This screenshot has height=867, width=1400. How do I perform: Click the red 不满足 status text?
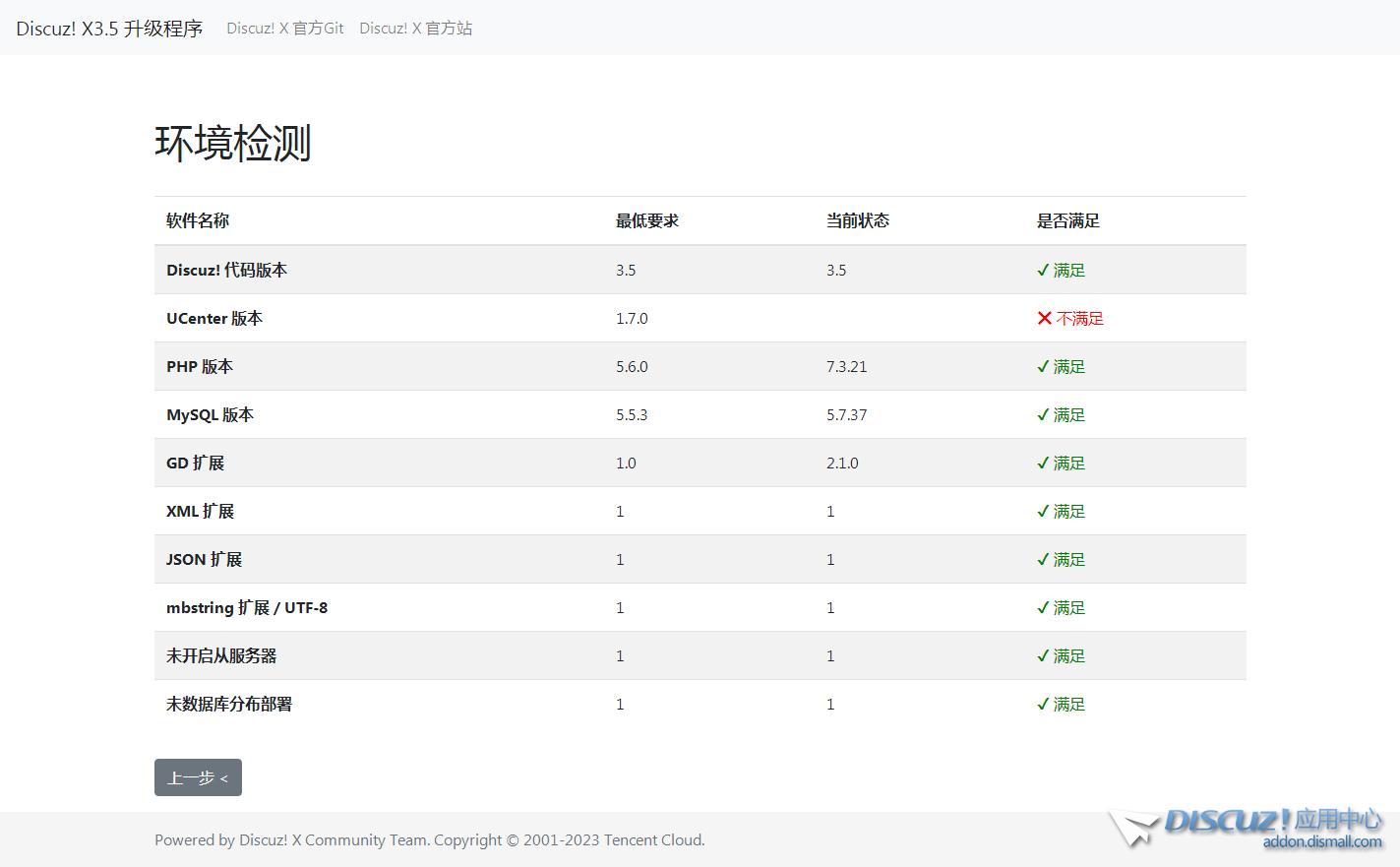click(1080, 318)
